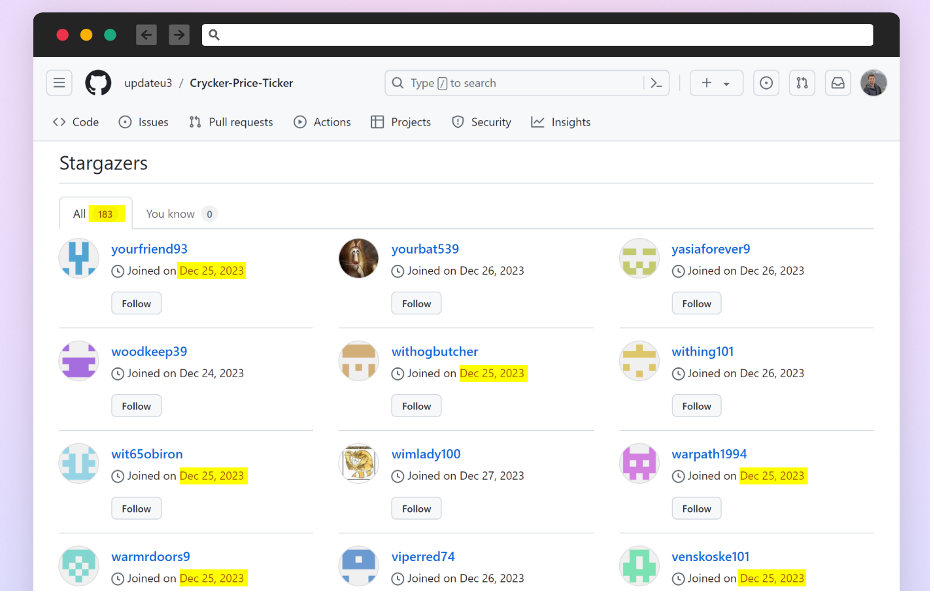Follow warpath1994

pos(696,508)
